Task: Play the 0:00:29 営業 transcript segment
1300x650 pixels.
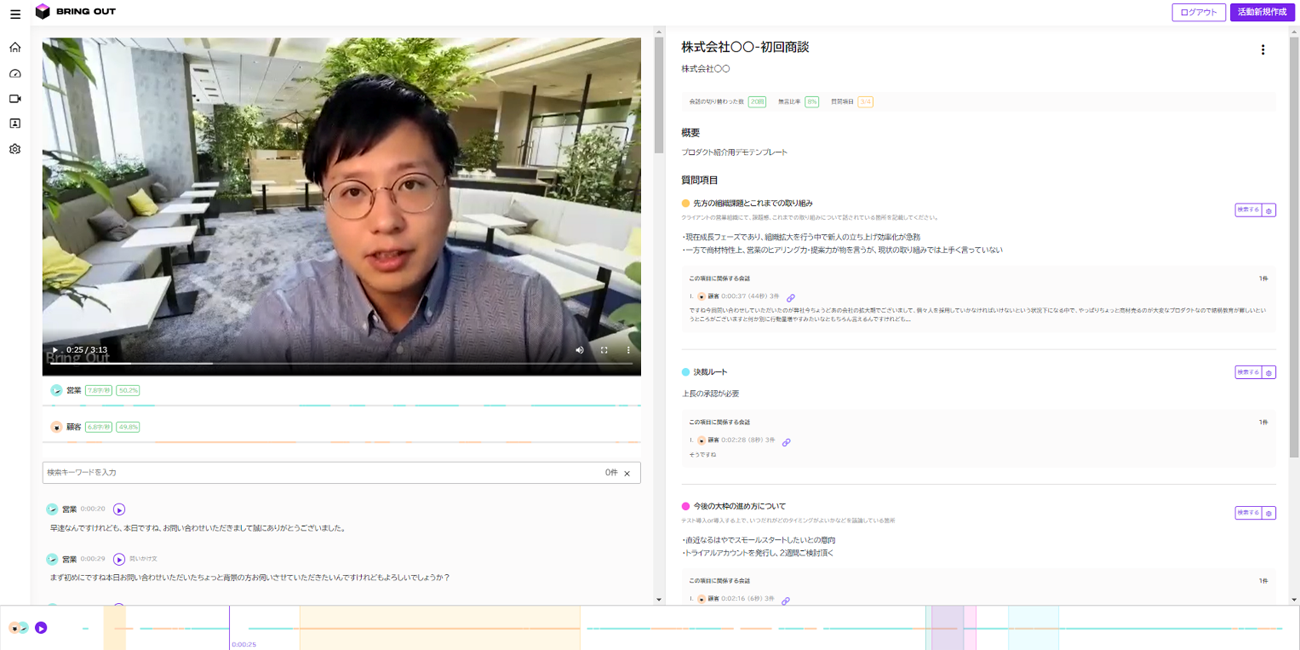Action: click(119, 559)
